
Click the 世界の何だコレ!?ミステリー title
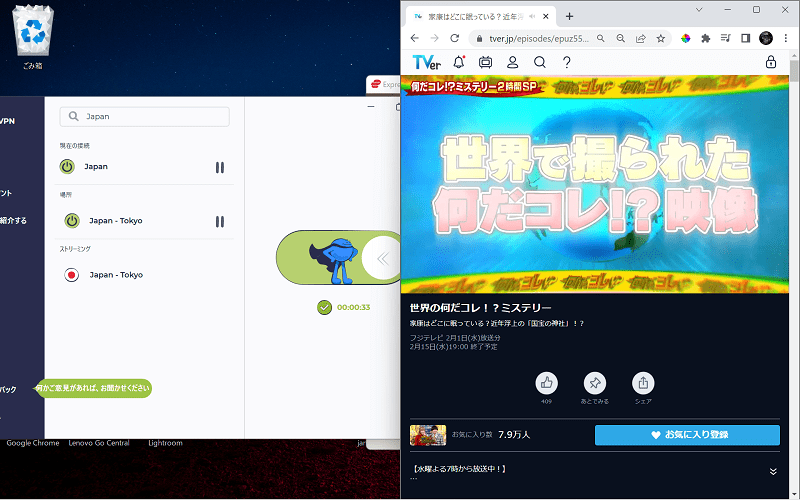(x=481, y=308)
